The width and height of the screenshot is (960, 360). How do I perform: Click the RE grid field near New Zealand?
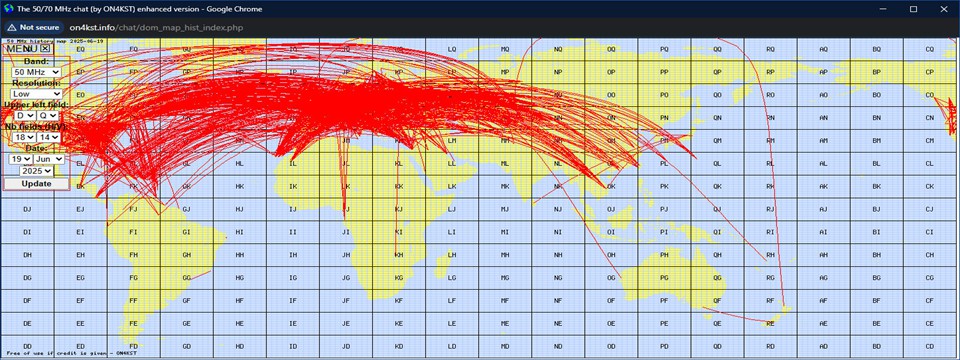pyautogui.click(x=771, y=324)
